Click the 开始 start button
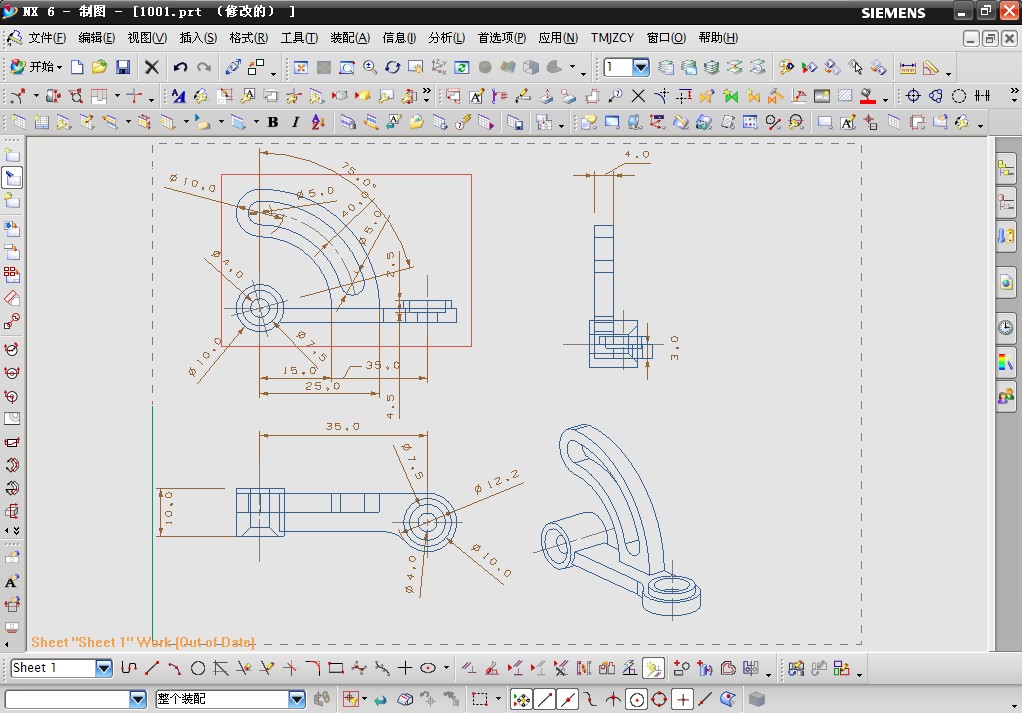This screenshot has width=1022, height=713. (x=36, y=67)
